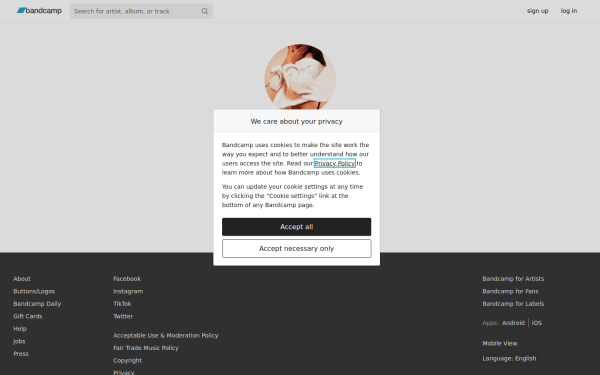Open the Language: English selector

point(509,359)
